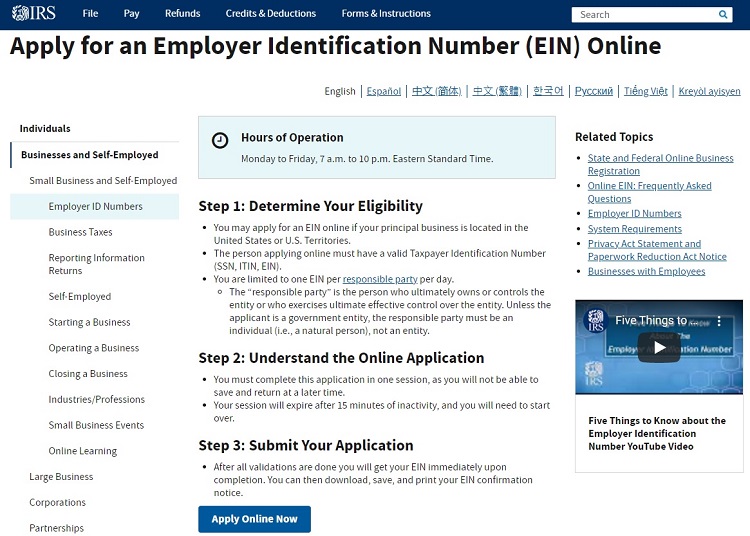Switch language to Simplified Chinese 中文 (简体)
The width and height of the screenshot is (750, 536).
point(436,91)
